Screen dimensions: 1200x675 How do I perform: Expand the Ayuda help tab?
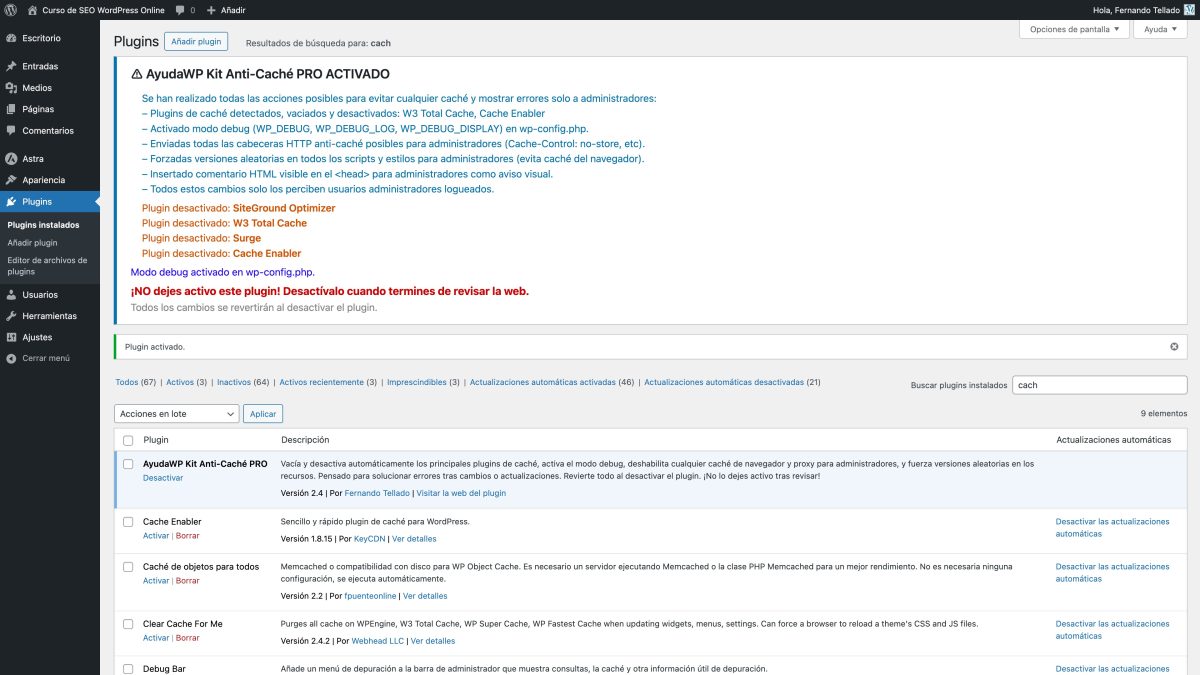pos(1159,29)
